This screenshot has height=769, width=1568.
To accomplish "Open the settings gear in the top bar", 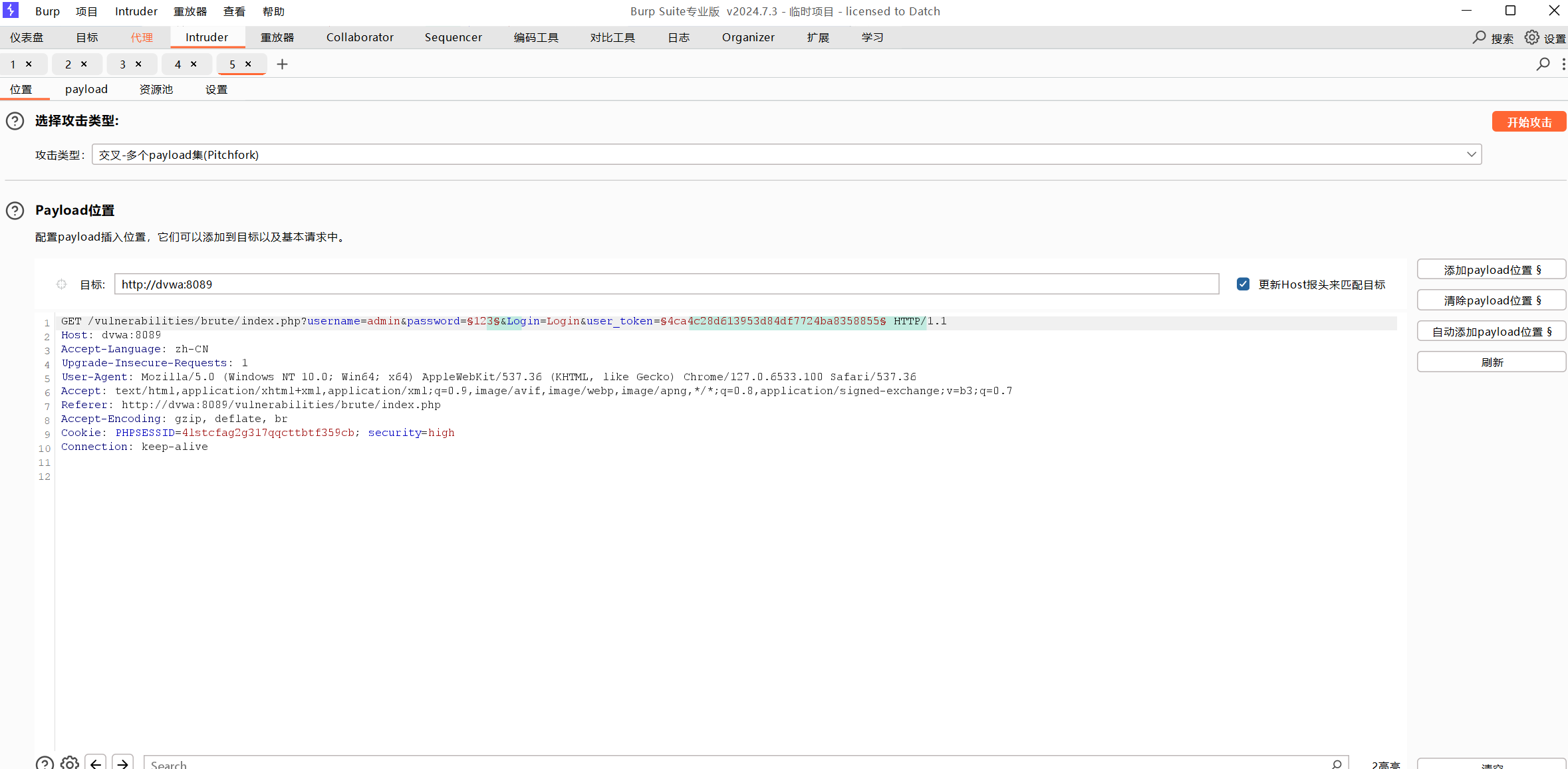I will tap(1531, 38).
